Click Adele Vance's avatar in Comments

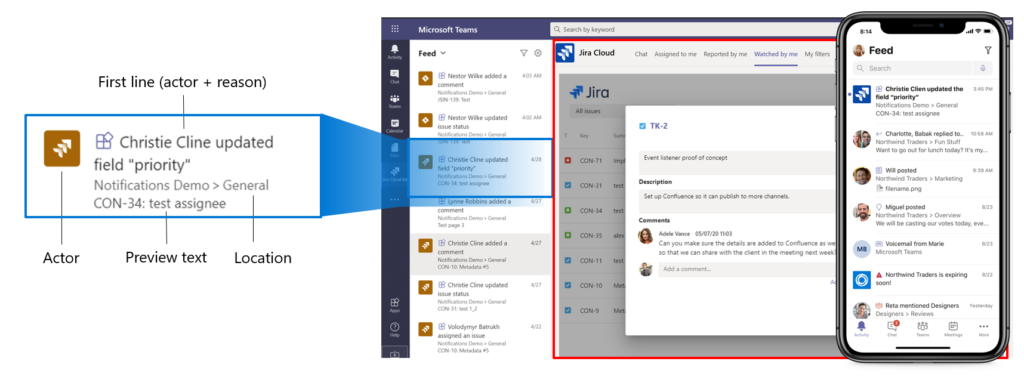coord(645,236)
